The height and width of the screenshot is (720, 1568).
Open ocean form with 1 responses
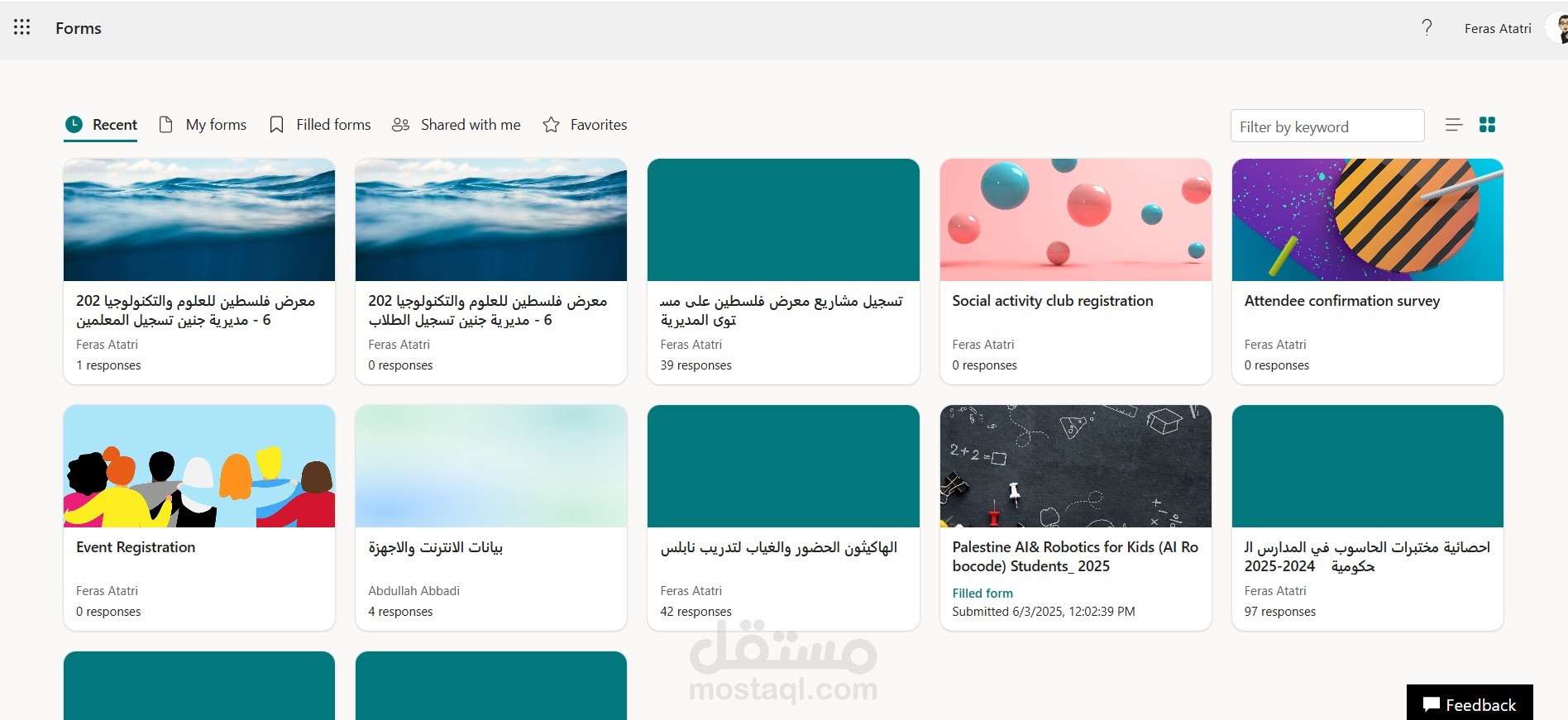[x=199, y=271]
